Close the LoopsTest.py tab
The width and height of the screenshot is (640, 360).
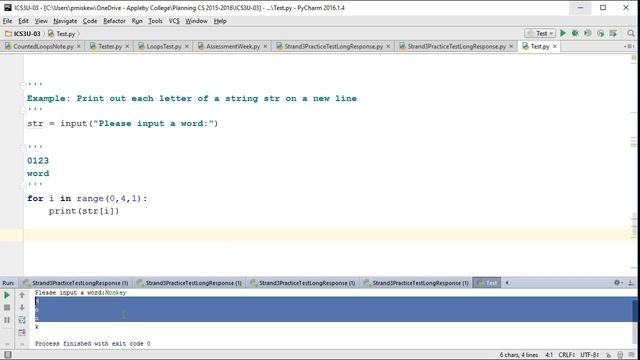[187, 47]
